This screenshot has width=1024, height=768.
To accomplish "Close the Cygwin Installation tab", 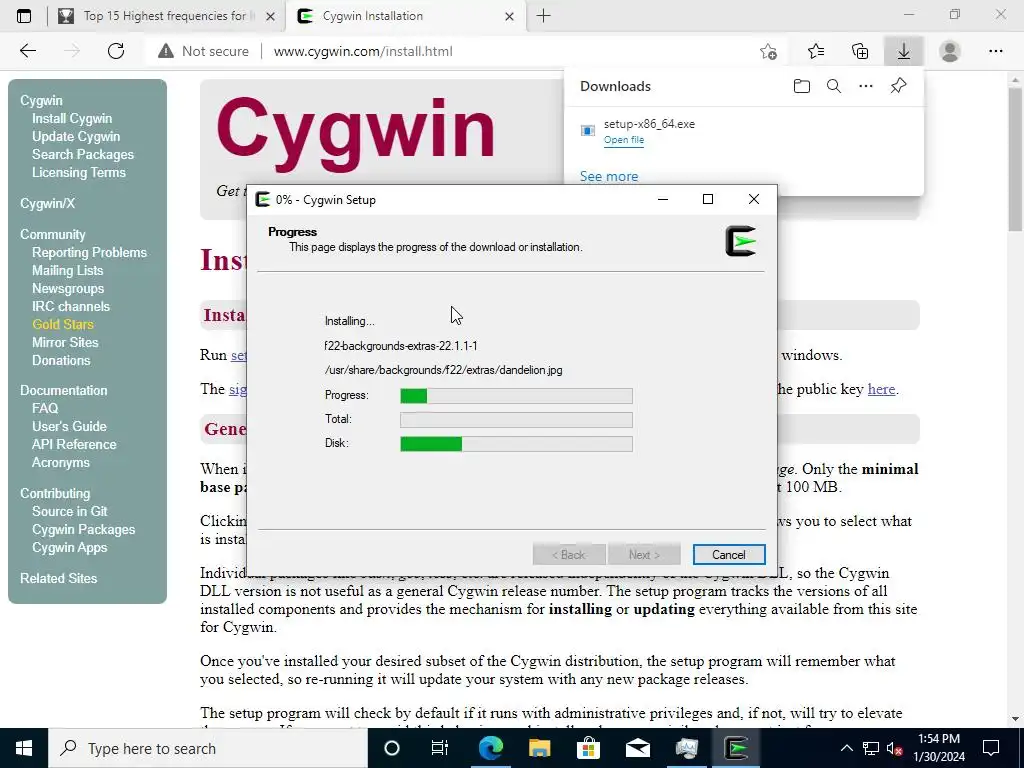I will (x=510, y=16).
